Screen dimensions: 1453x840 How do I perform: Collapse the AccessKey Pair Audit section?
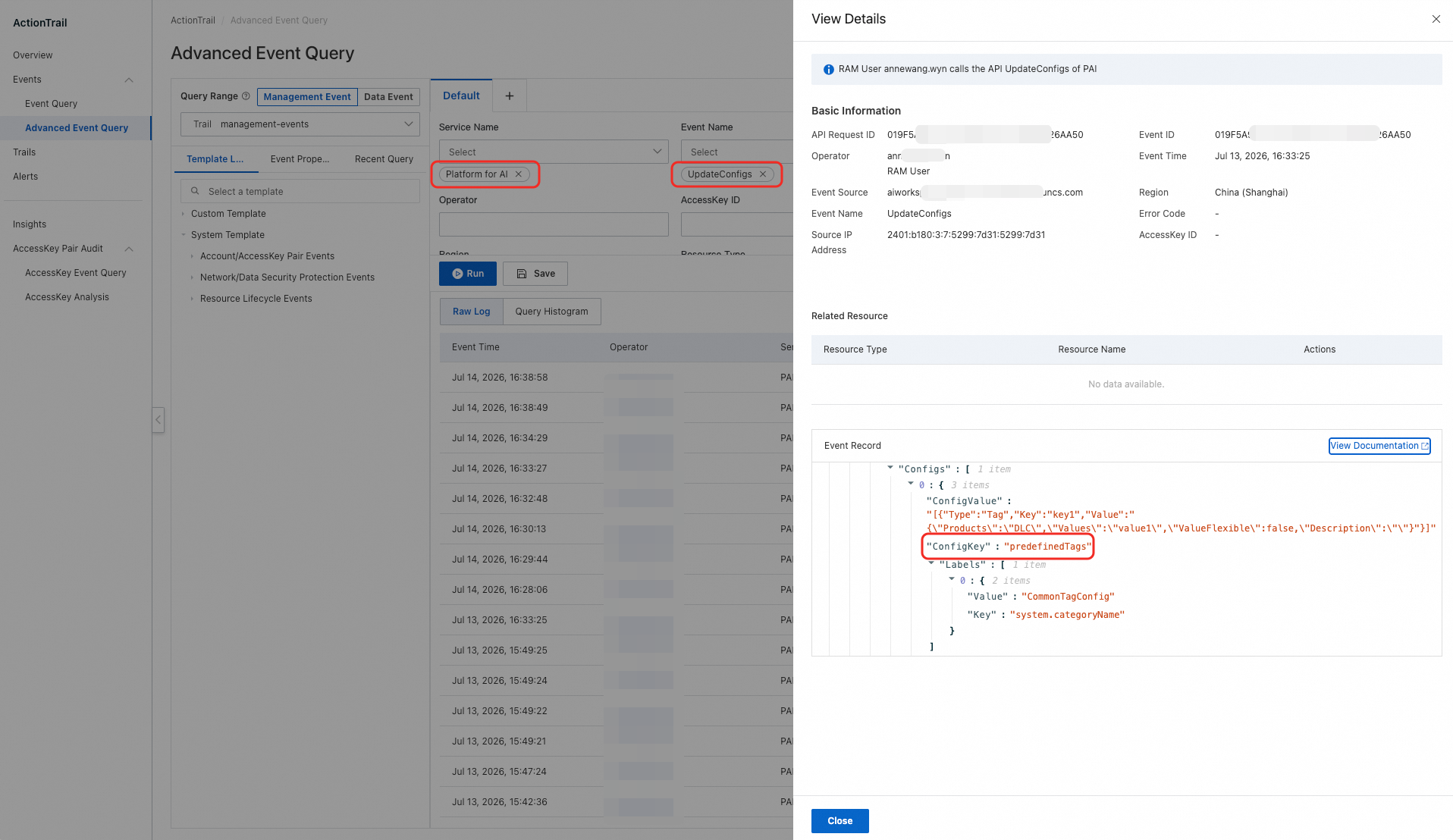pos(129,249)
